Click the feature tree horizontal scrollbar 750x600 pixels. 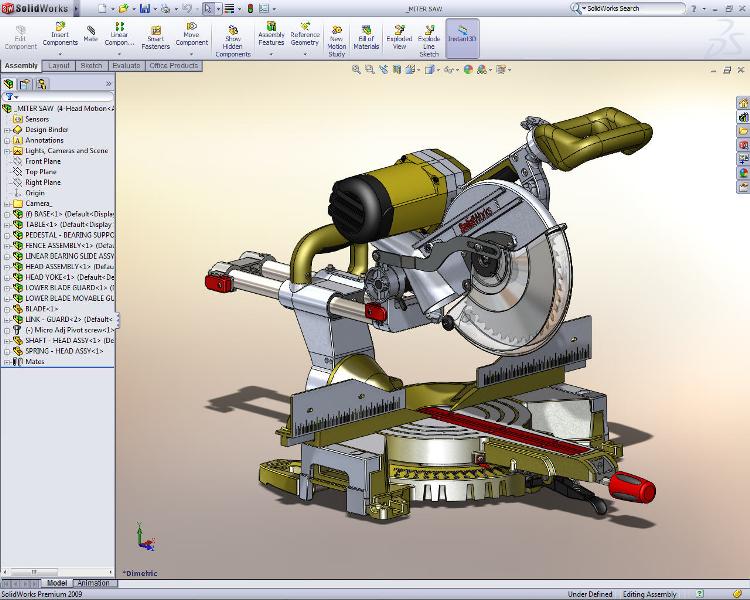tap(57, 572)
